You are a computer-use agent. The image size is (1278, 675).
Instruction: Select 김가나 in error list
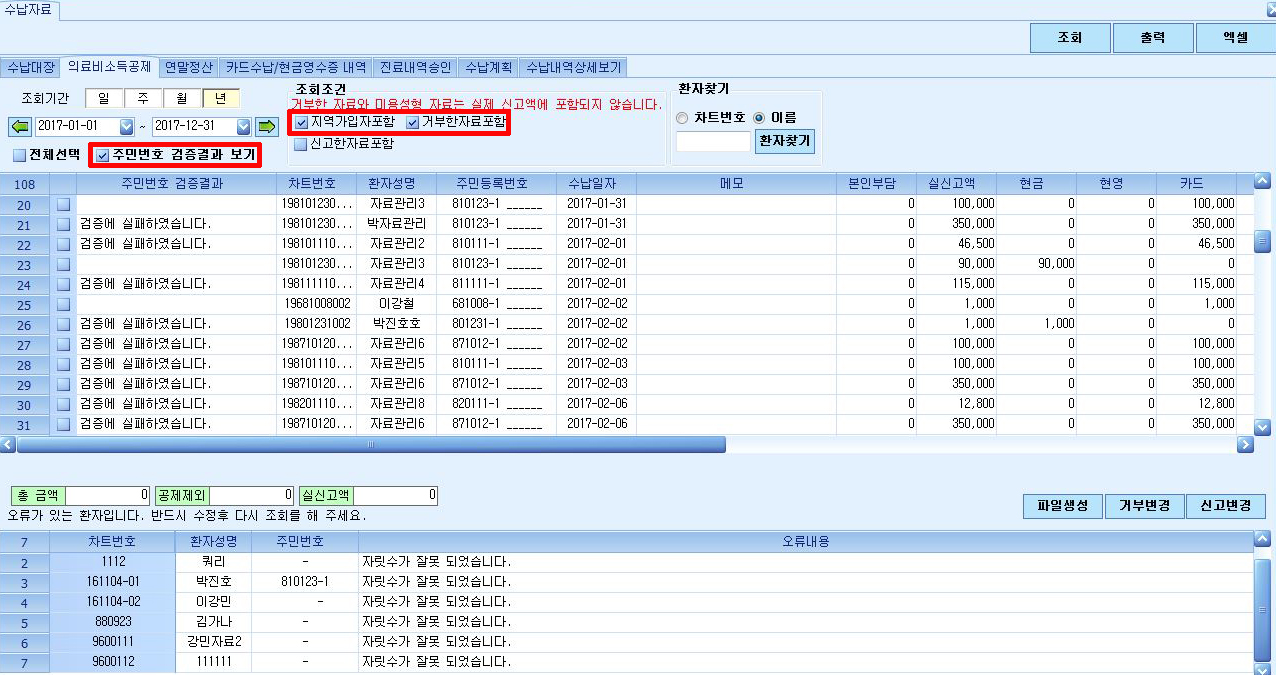[x=214, y=622]
